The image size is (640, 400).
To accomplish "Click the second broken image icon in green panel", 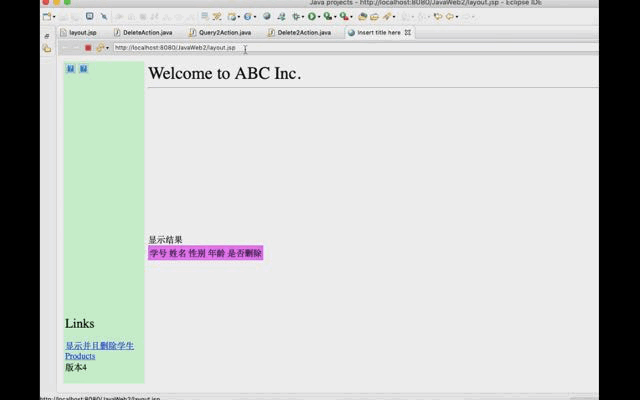I will pos(83,69).
